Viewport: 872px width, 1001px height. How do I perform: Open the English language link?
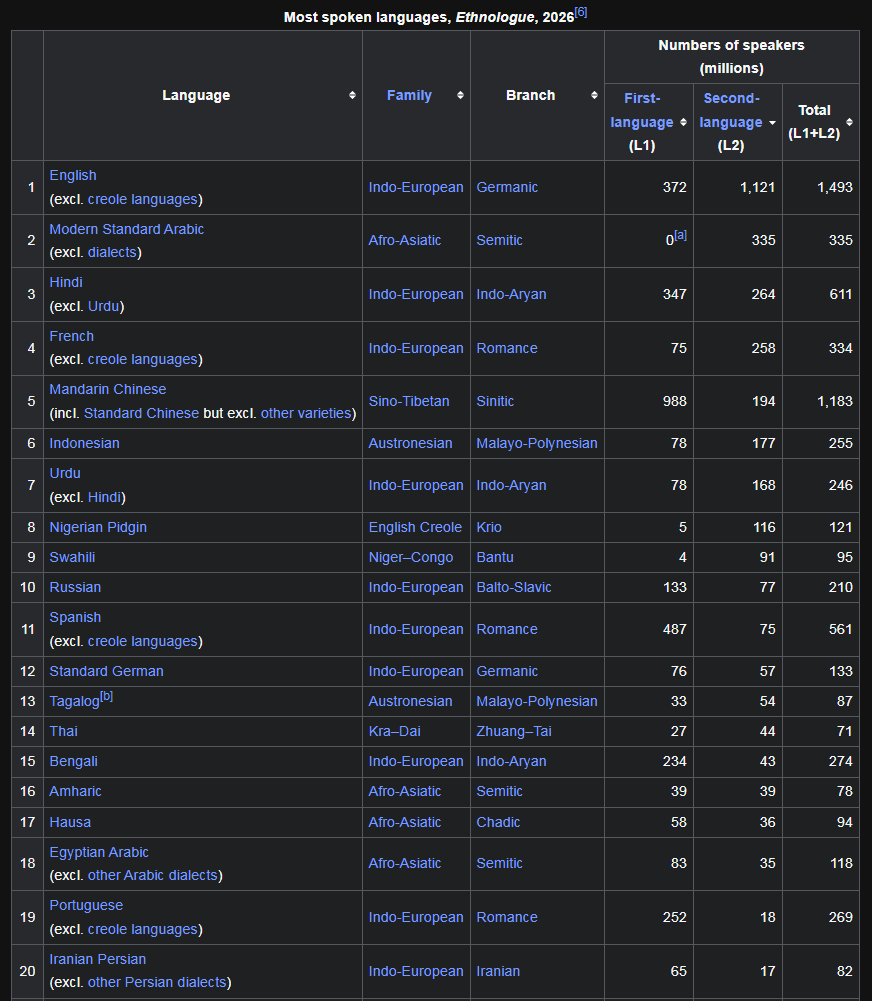(73, 175)
